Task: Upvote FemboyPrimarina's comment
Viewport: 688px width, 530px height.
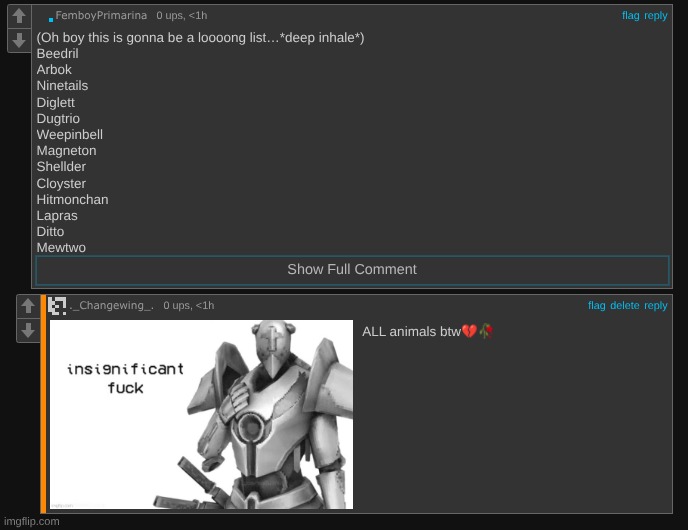Action: [19, 16]
